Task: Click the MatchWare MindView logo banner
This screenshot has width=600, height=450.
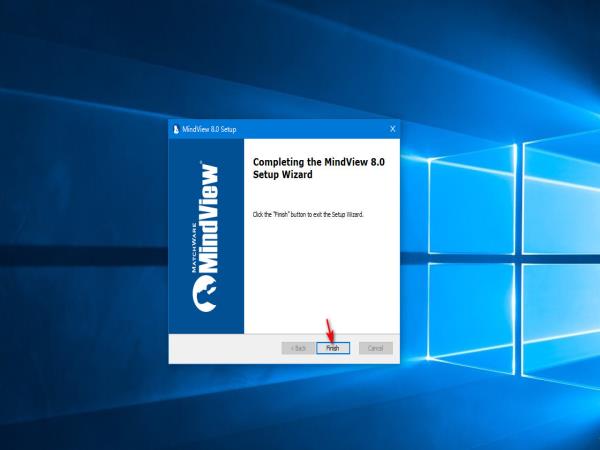Action: [x=206, y=236]
